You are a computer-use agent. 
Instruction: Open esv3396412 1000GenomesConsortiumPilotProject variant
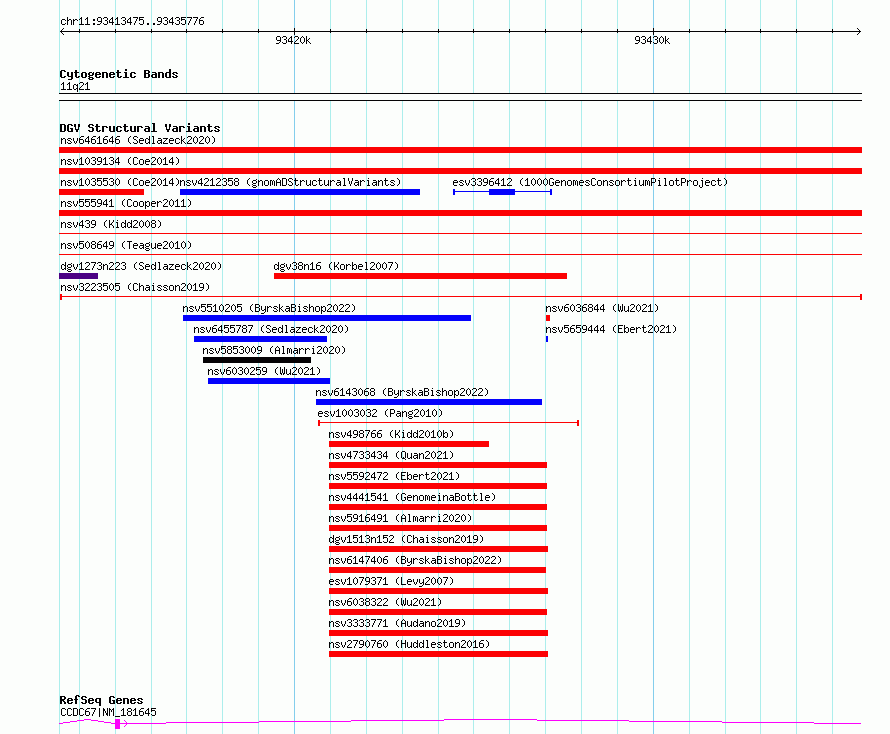point(590,182)
